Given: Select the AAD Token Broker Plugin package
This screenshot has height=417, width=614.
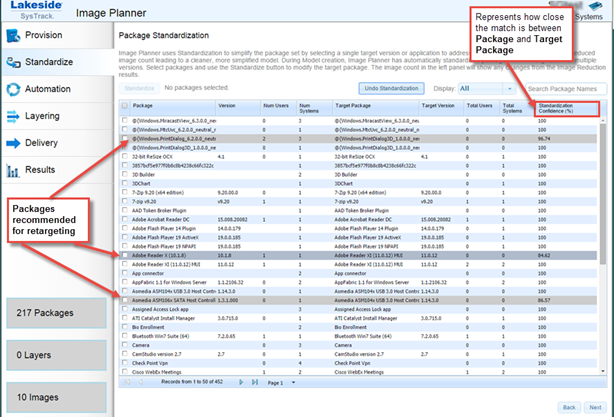Looking at the screenshot, I should pos(159,210).
